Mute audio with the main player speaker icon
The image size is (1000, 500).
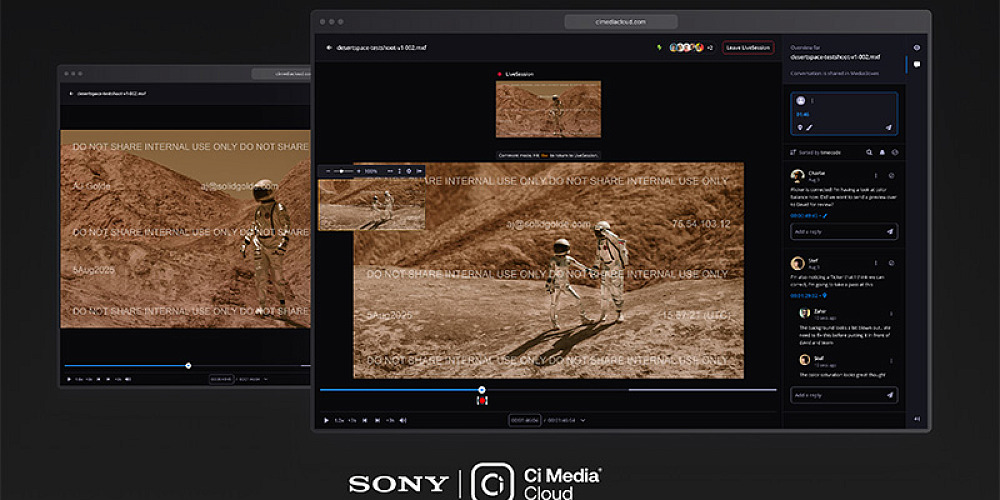coord(403,420)
